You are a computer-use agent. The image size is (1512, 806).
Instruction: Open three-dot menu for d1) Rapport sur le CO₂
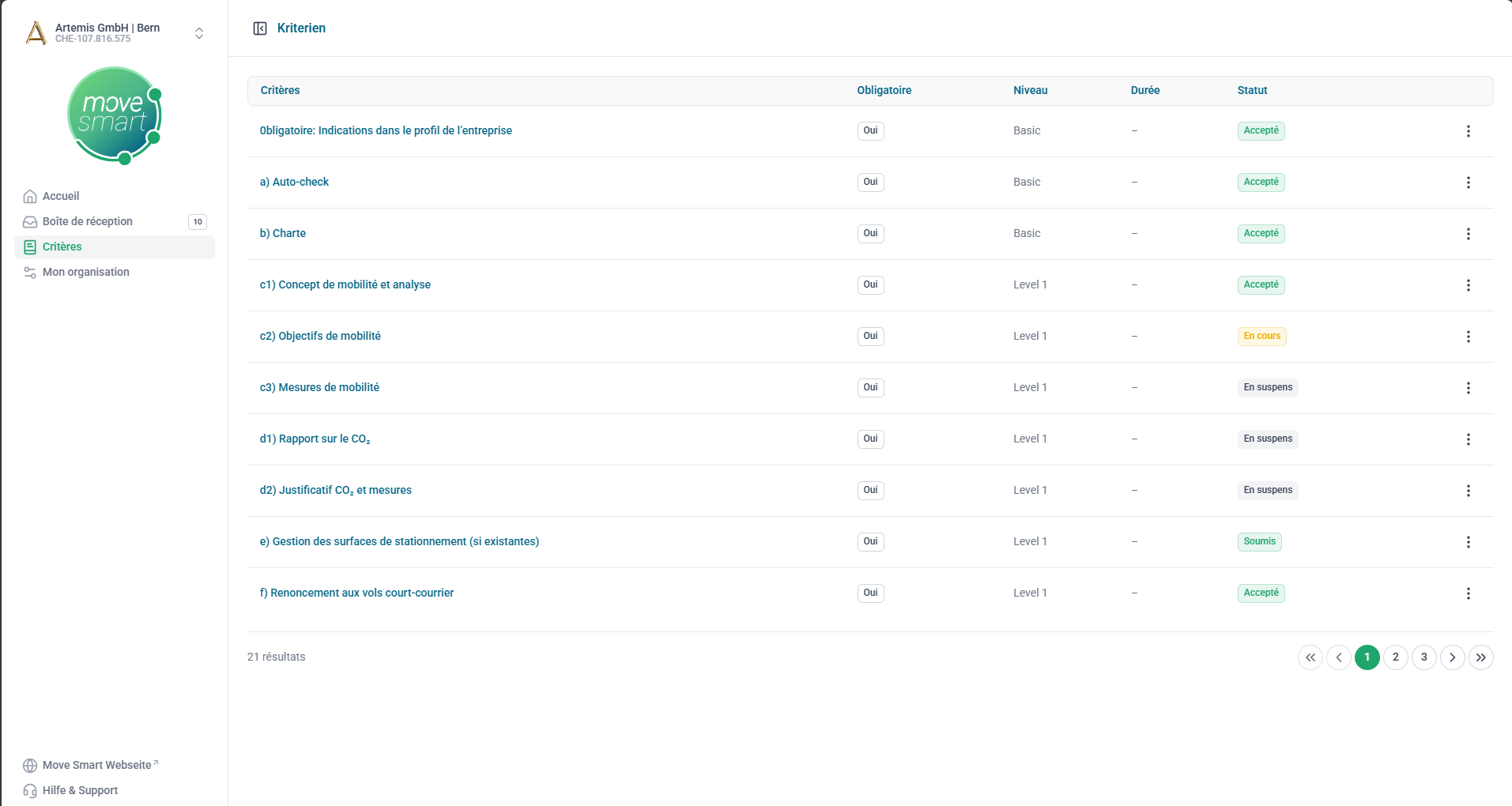(x=1468, y=439)
